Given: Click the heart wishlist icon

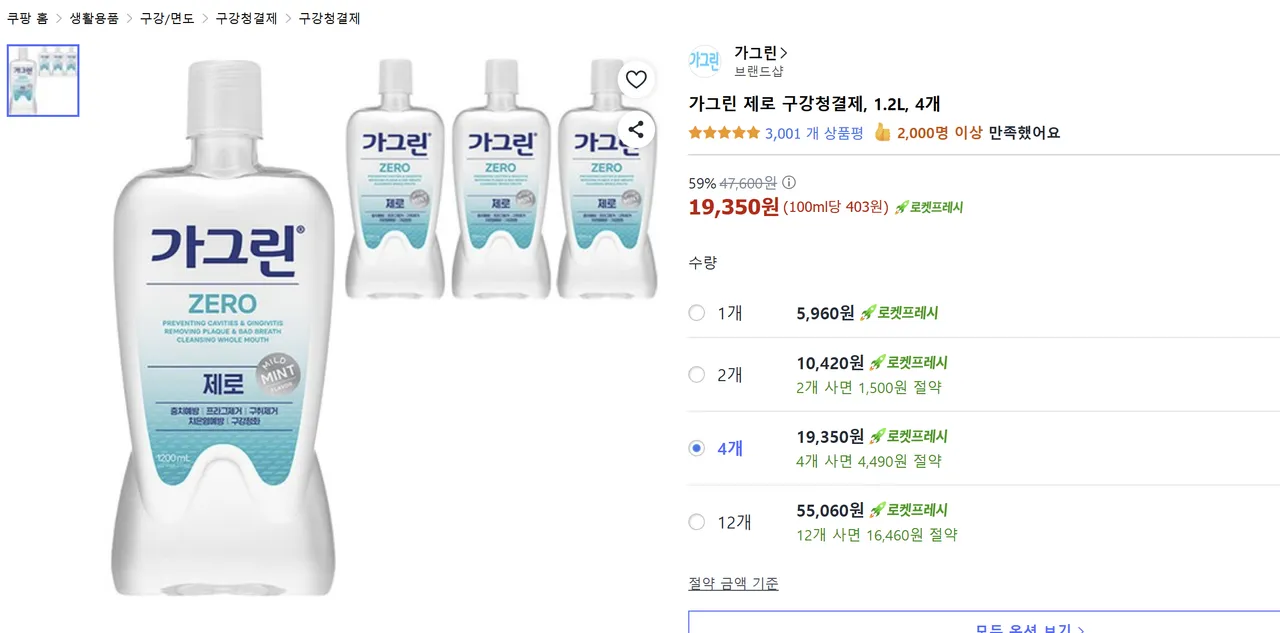Looking at the screenshot, I should pos(636,79).
